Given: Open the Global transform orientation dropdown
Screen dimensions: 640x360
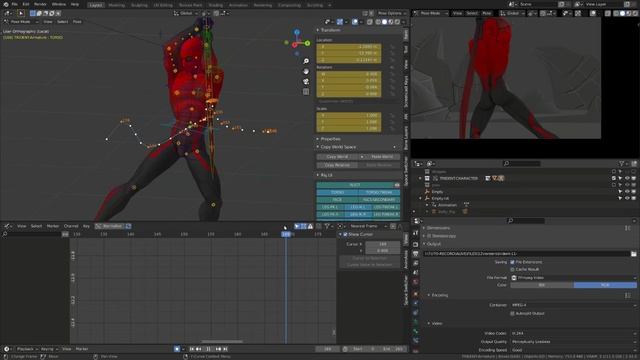Looking at the screenshot, I should pyautogui.click(x=186, y=13).
